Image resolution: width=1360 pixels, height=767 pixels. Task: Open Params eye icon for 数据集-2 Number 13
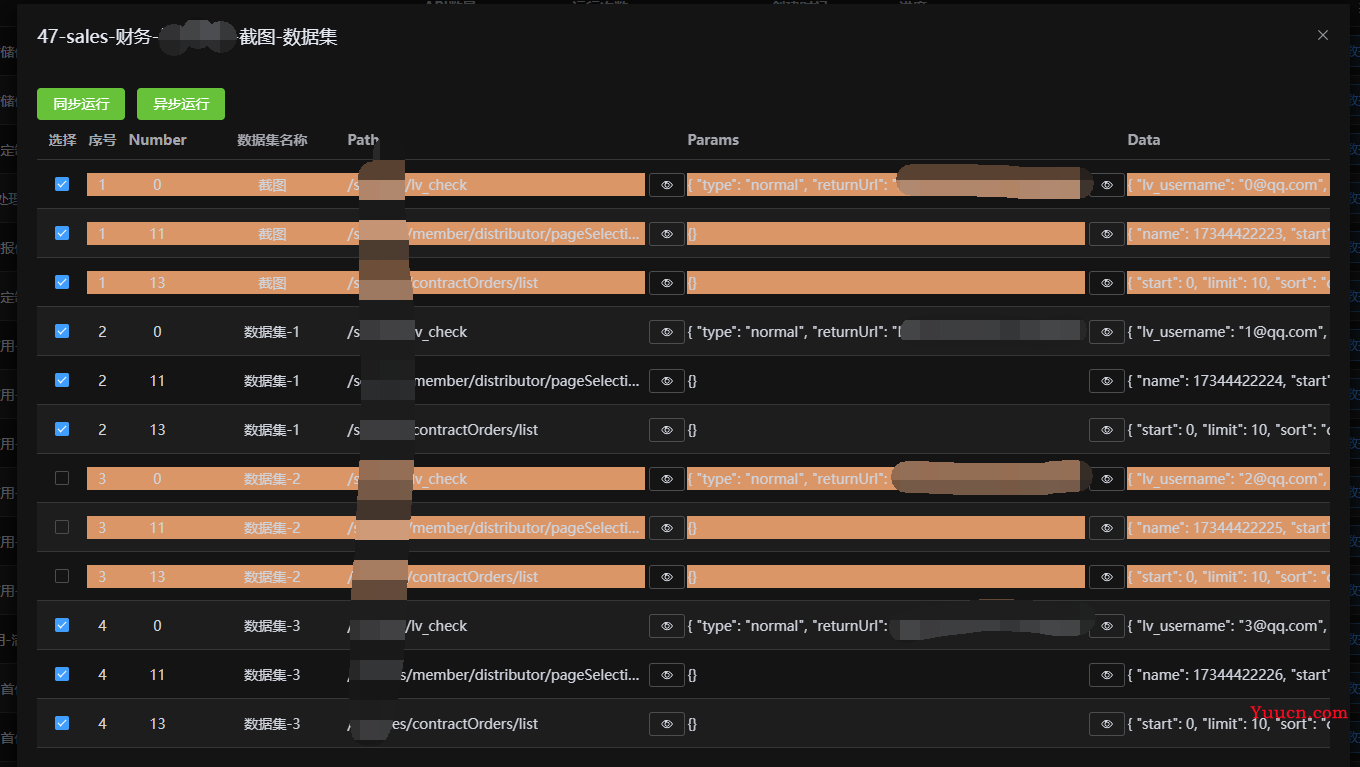(1107, 577)
